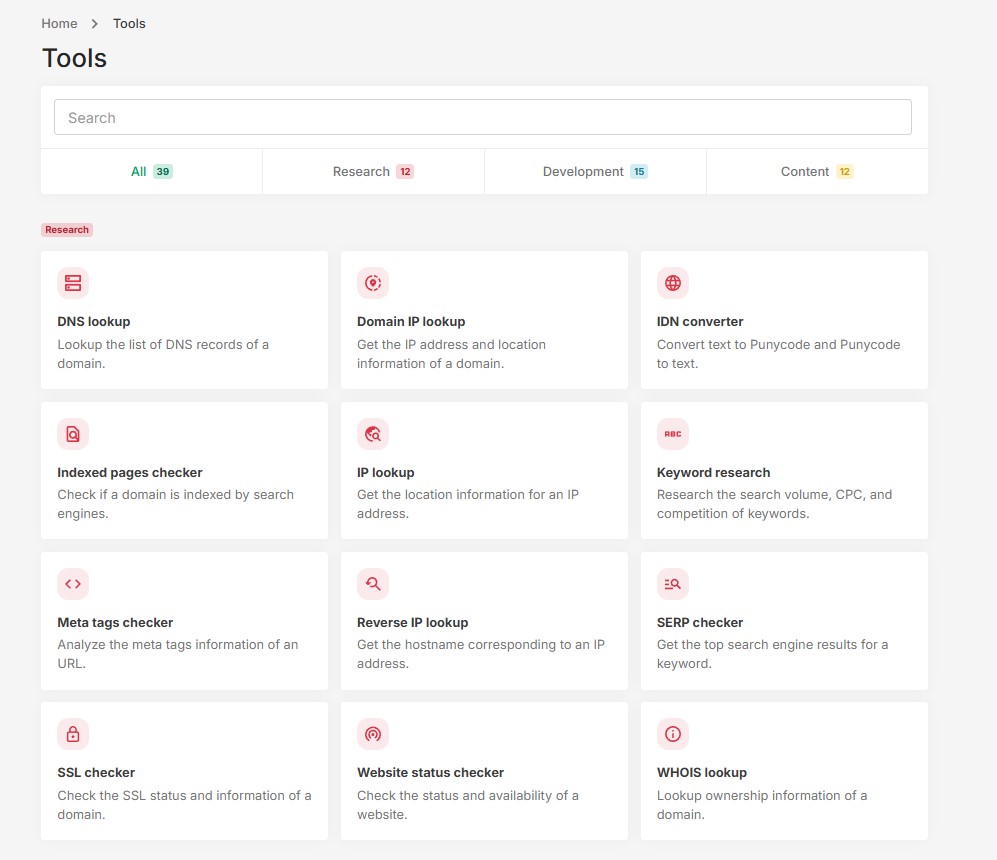The image size is (997, 860).
Task: Click the IDN converter globe icon
Action: click(x=673, y=283)
